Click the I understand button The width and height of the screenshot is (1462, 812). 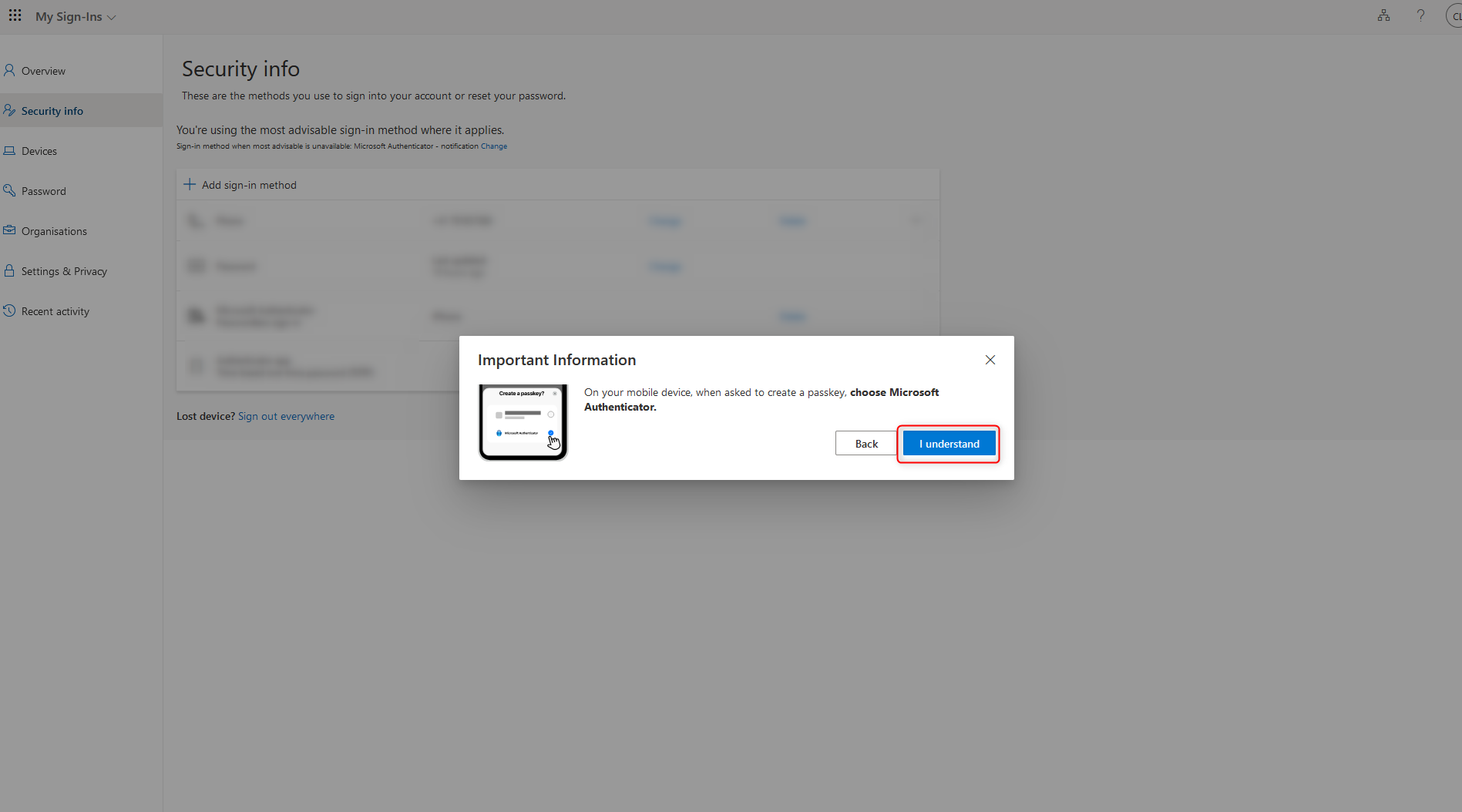tap(948, 443)
